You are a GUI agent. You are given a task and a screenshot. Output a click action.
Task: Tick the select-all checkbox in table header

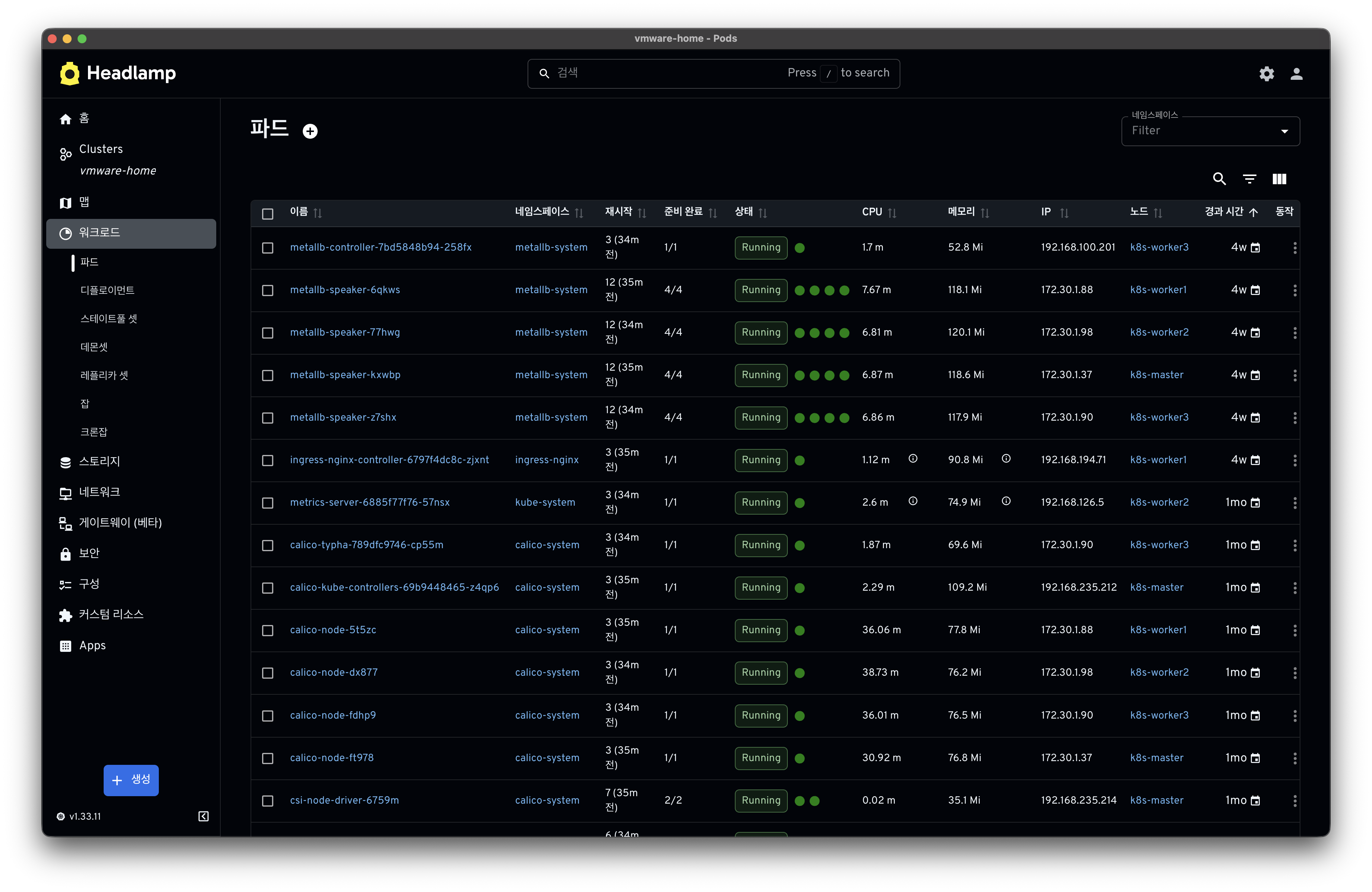click(267, 213)
